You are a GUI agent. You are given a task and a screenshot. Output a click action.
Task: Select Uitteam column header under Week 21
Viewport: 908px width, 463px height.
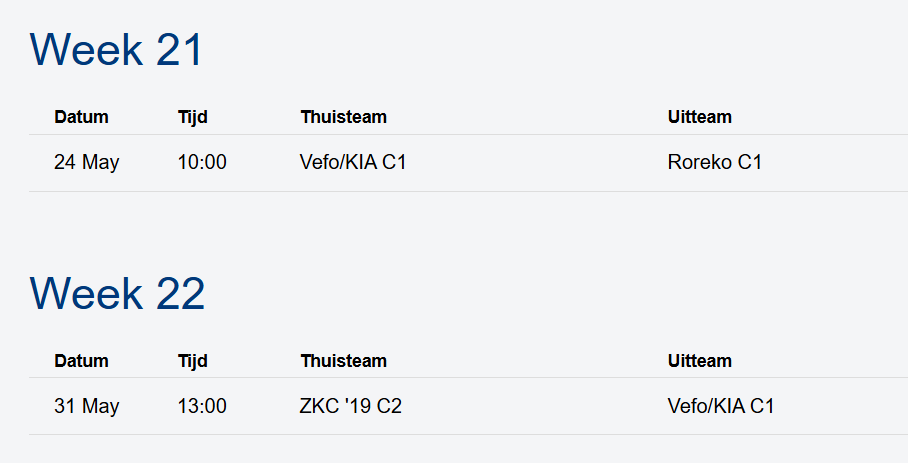click(x=700, y=117)
